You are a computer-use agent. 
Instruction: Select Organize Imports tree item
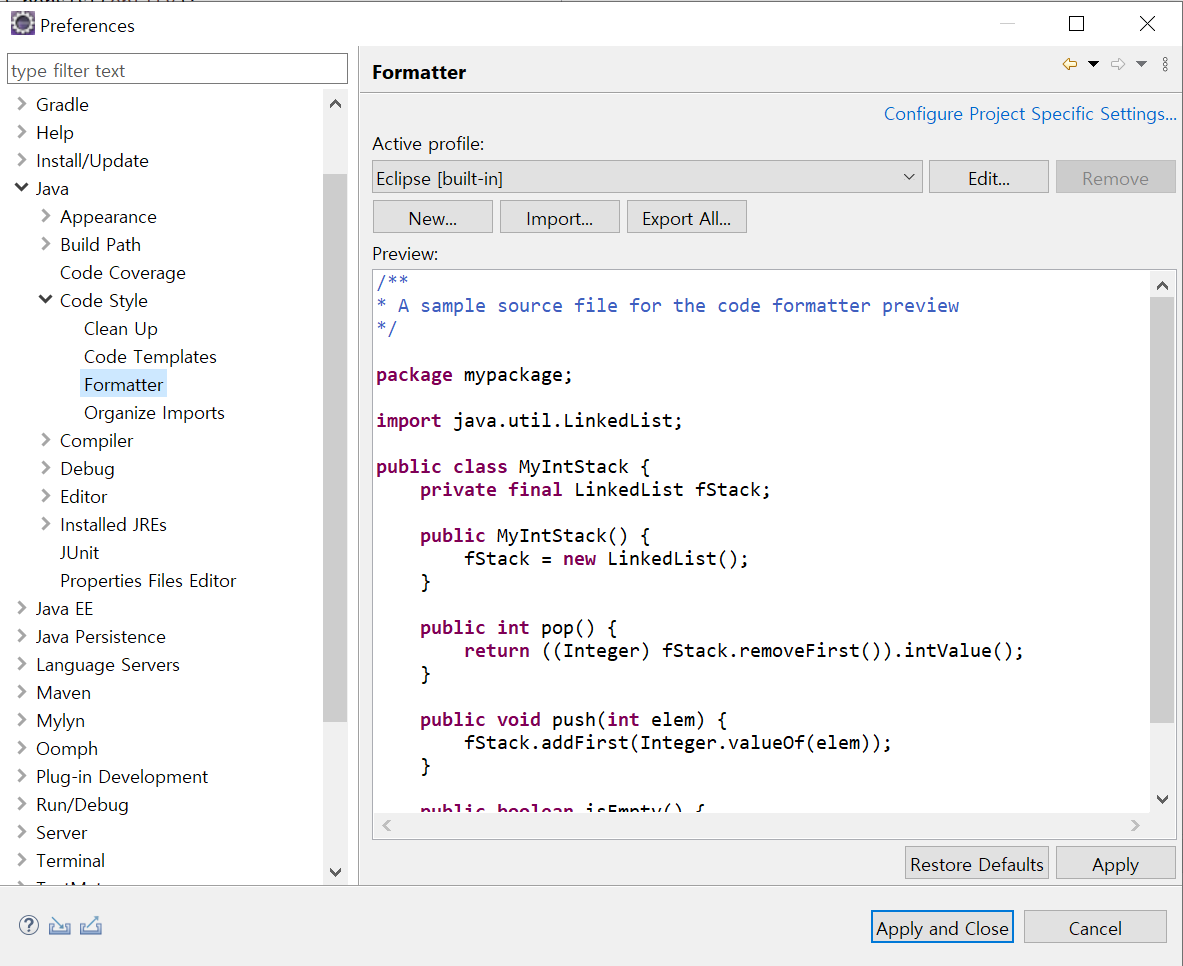pos(154,412)
